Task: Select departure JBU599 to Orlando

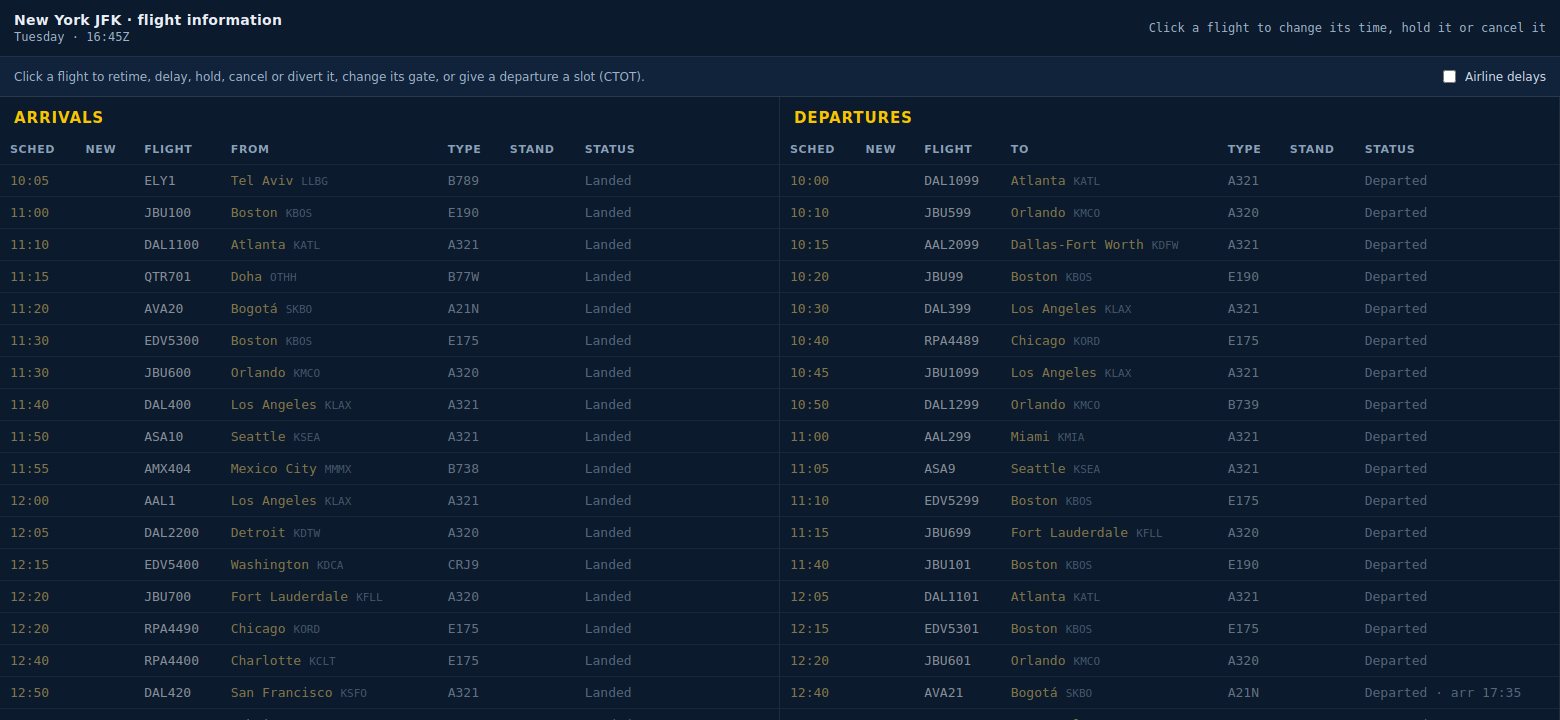Action: pos(1170,213)
